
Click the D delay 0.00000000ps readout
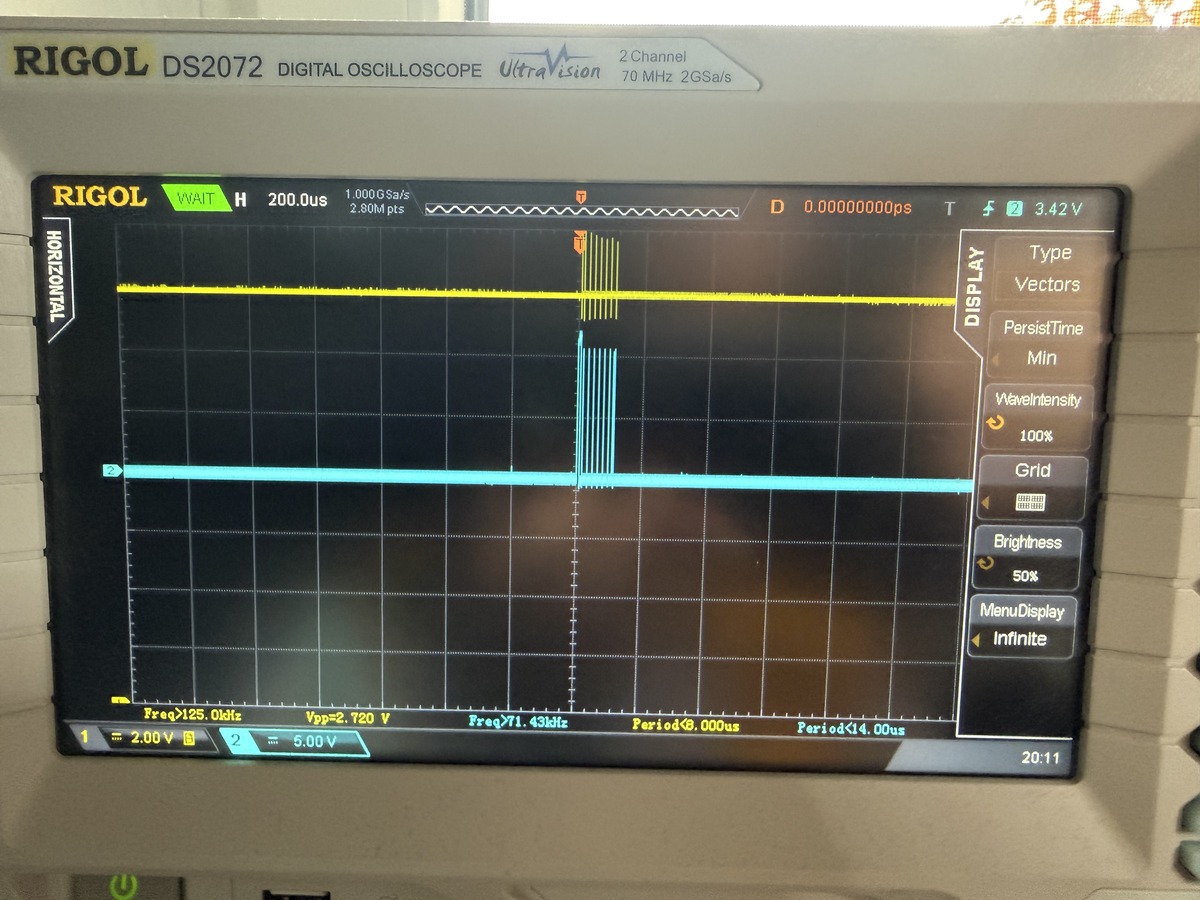[x=840, y=207]
